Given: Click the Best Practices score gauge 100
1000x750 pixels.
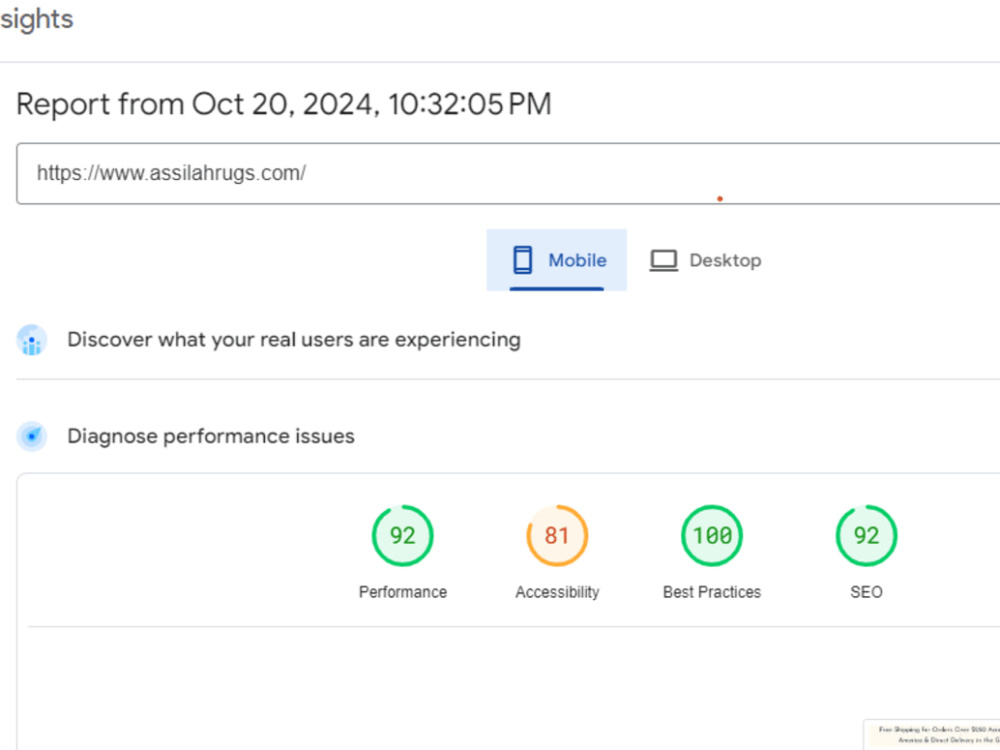Looking at the screenshot, I should coord(712,536).
